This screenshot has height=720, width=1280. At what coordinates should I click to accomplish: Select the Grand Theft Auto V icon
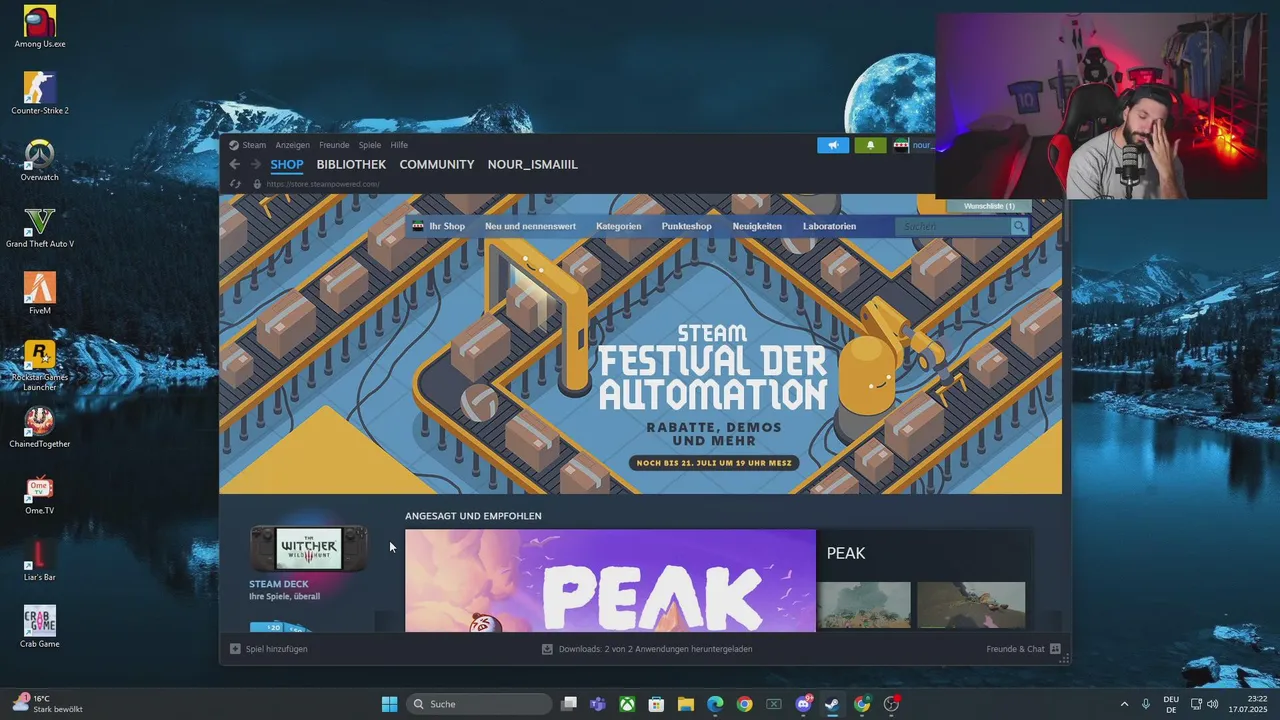[40, 227]
